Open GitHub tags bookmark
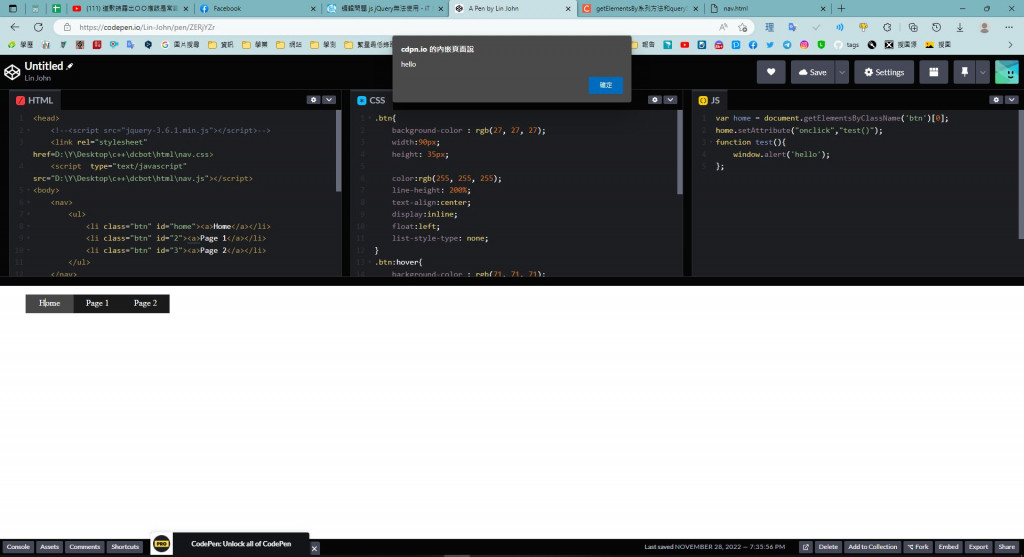 (846, 45)
